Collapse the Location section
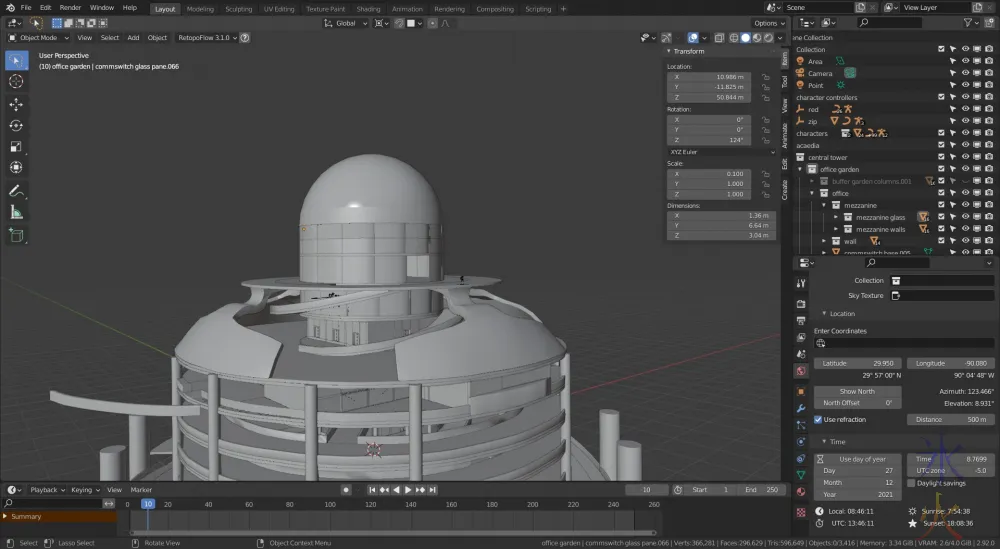Image resolution: width=1000 pixels, height=549 pixels. [824, 314]
